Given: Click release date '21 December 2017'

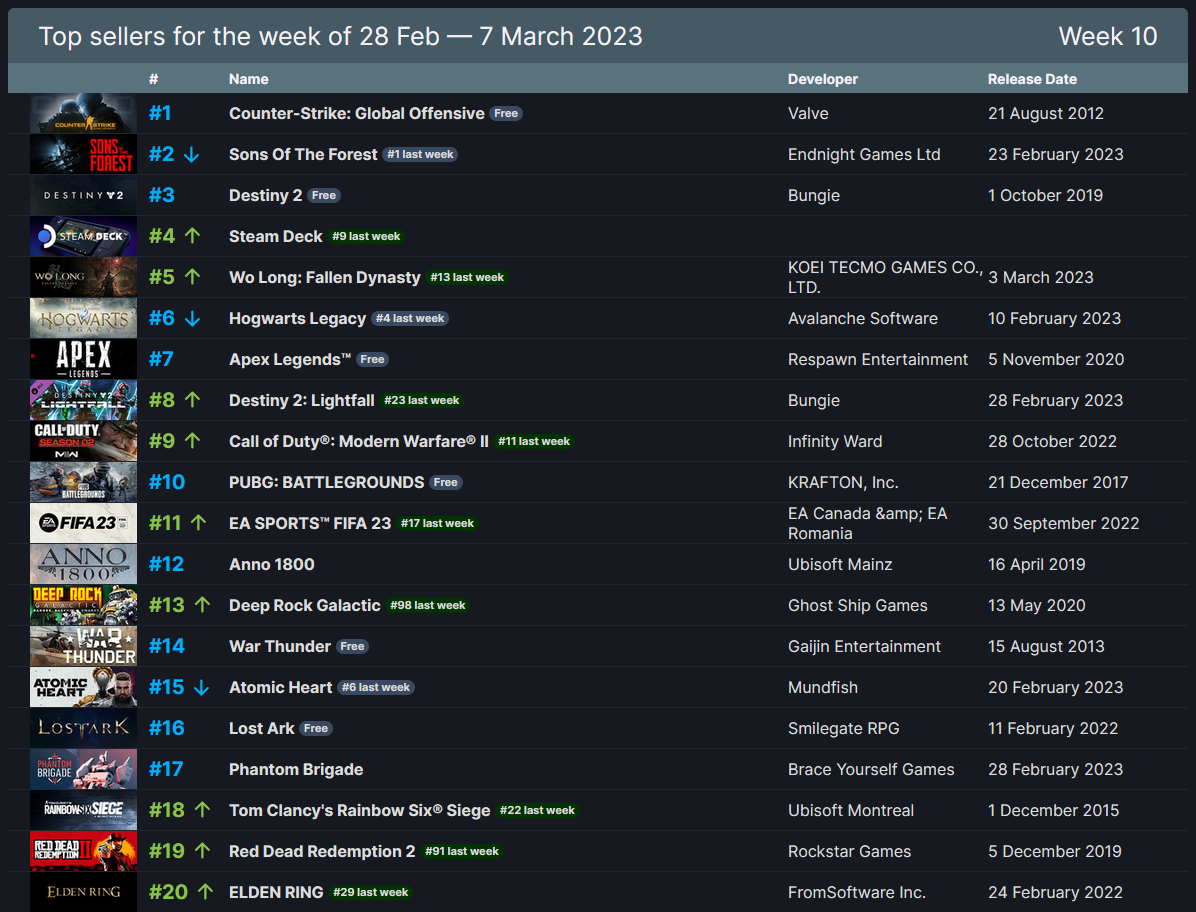Looking at the screenshot, I should tap(1058, 483).
